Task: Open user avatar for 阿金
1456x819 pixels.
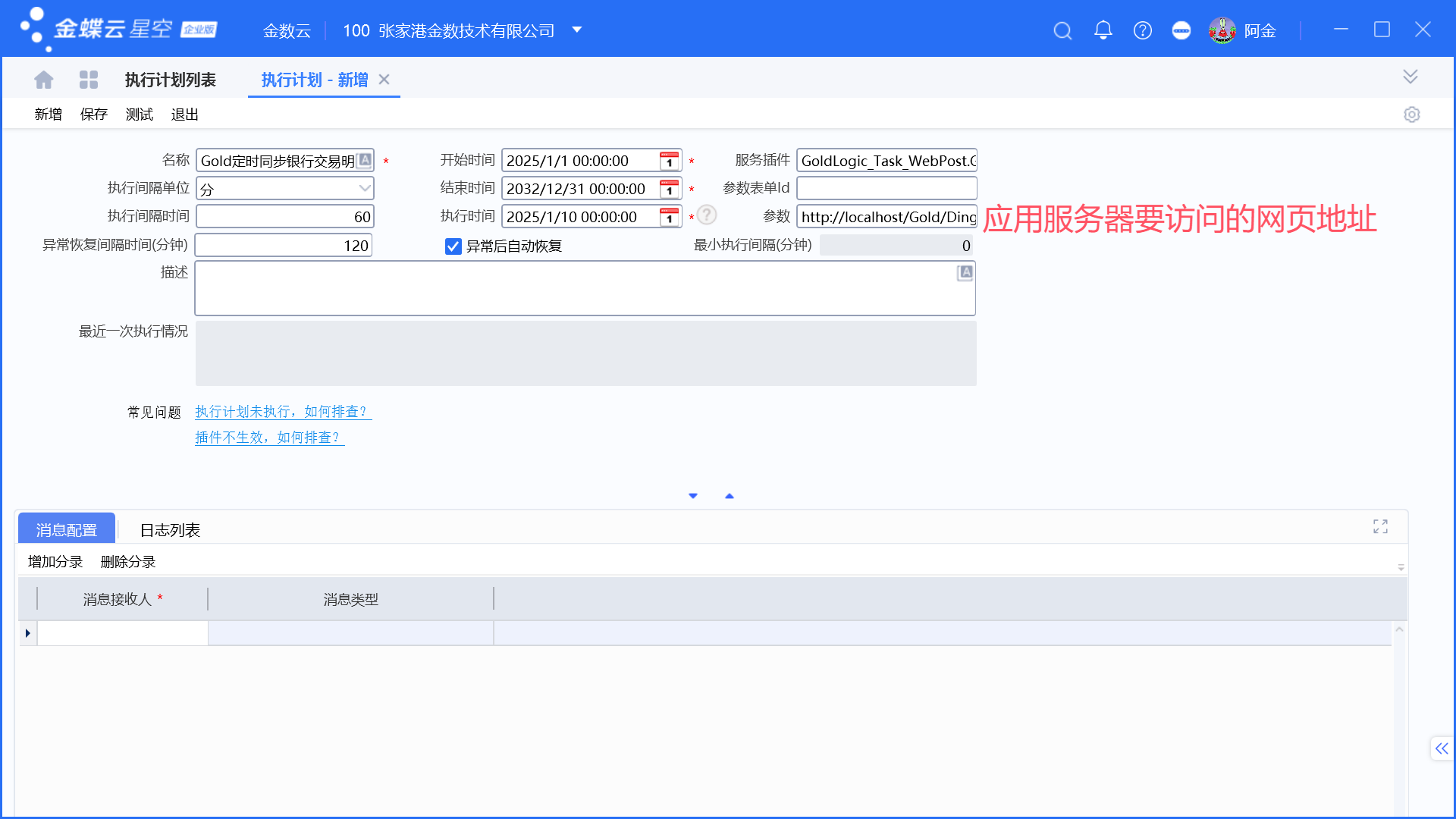Action: point(1222,30)
